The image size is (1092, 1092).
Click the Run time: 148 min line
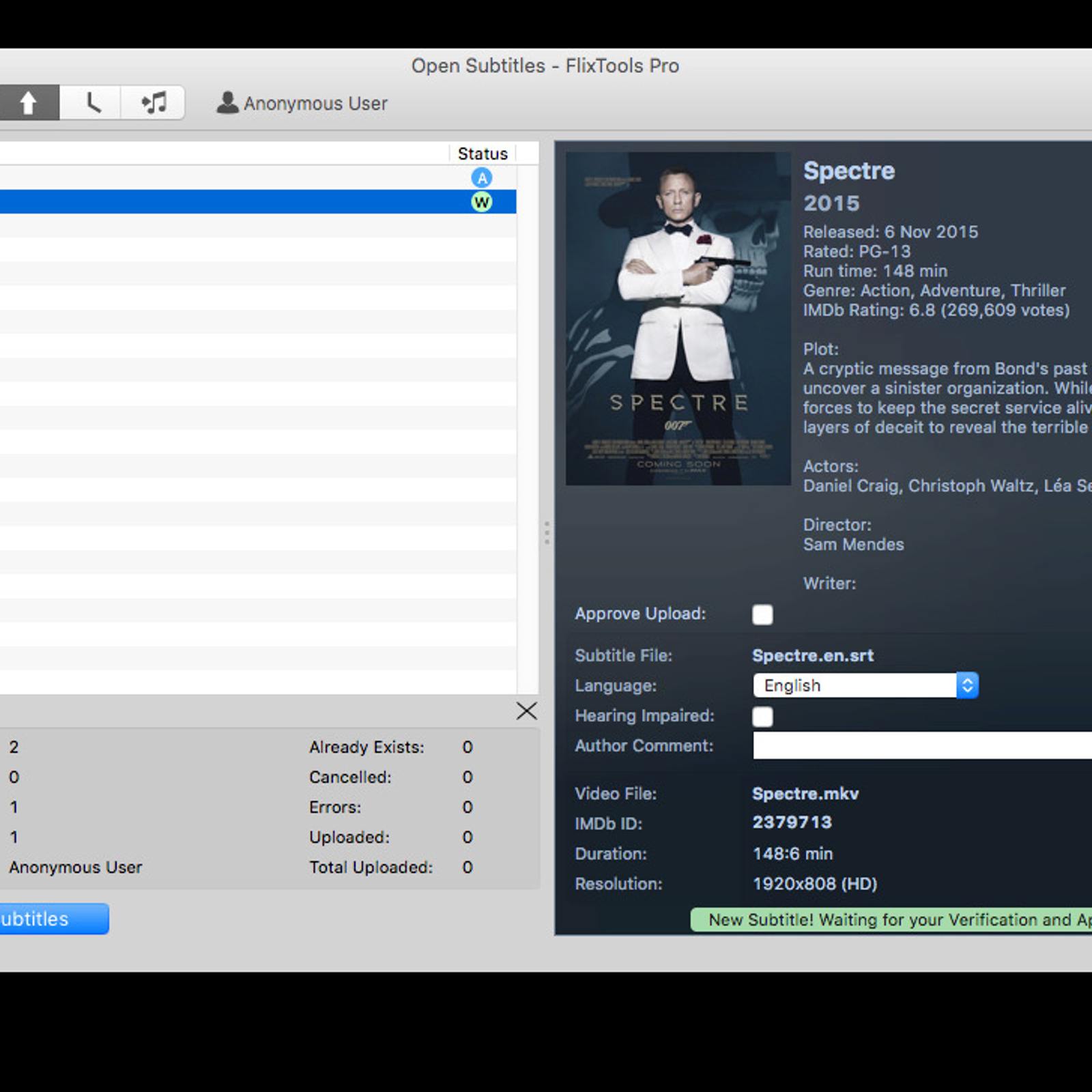click(875, 271)
